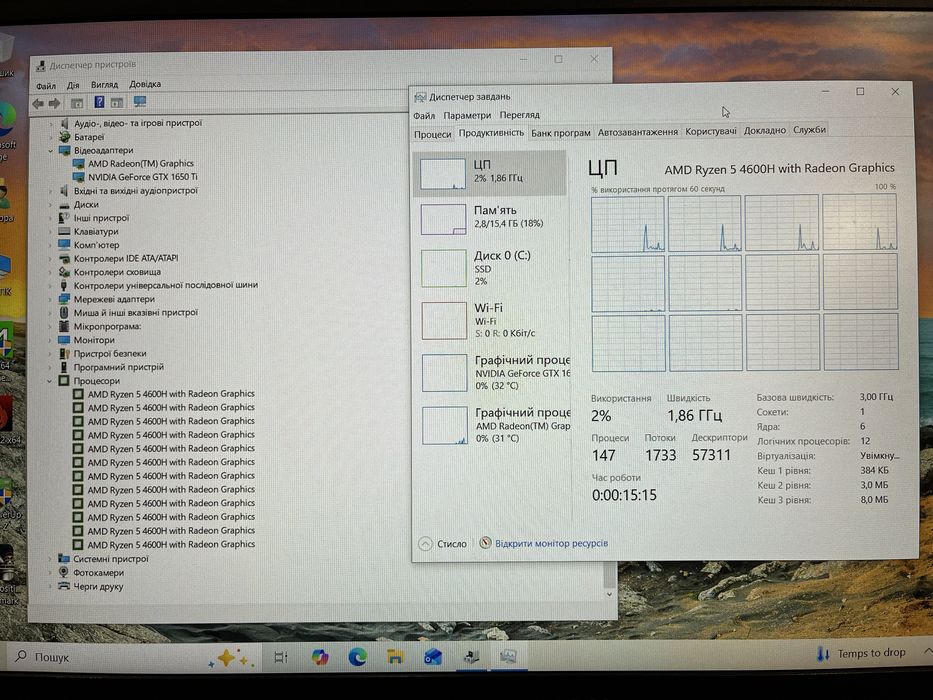Select the AMD Radeon(TM) Graphics adapter
This screenshot has height=700, width=933.
point(141,163)
